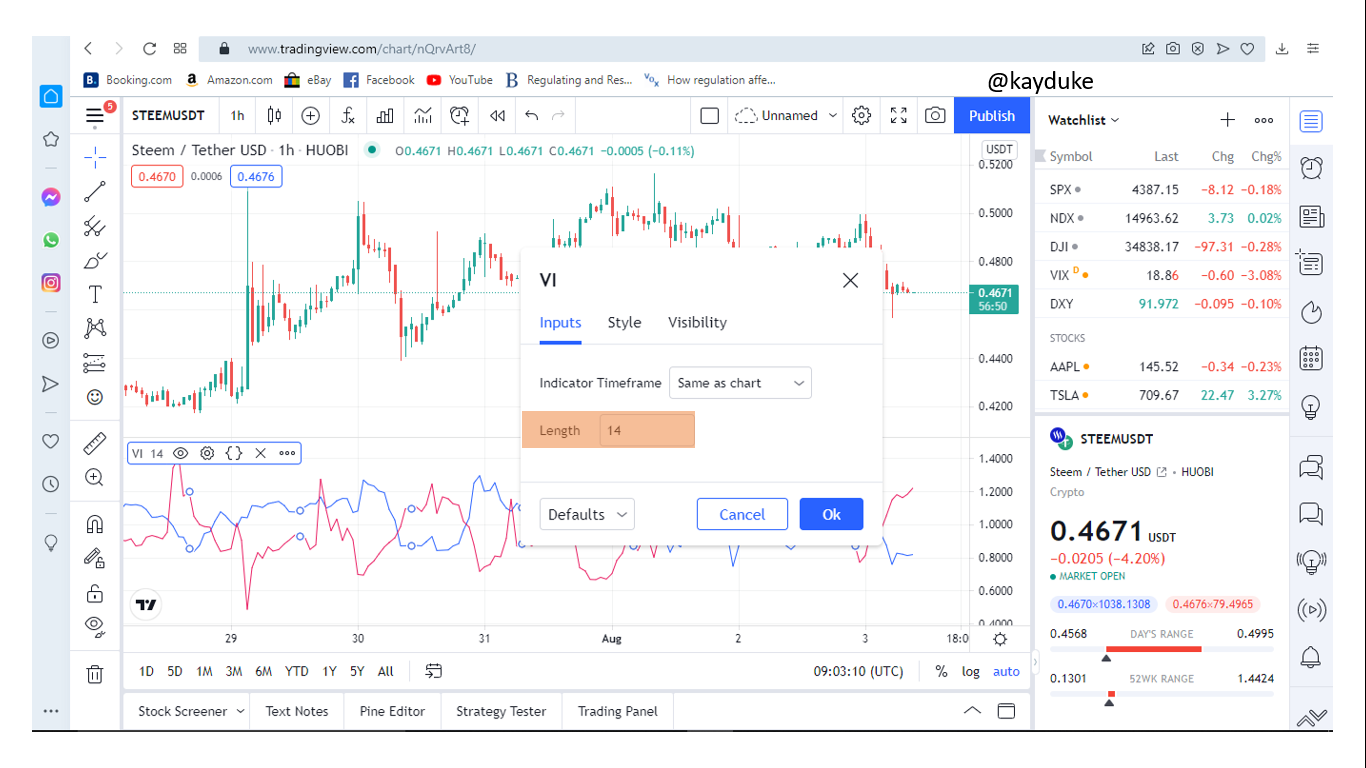
Task: Toggle percent scale
Action: click(941, 671)
